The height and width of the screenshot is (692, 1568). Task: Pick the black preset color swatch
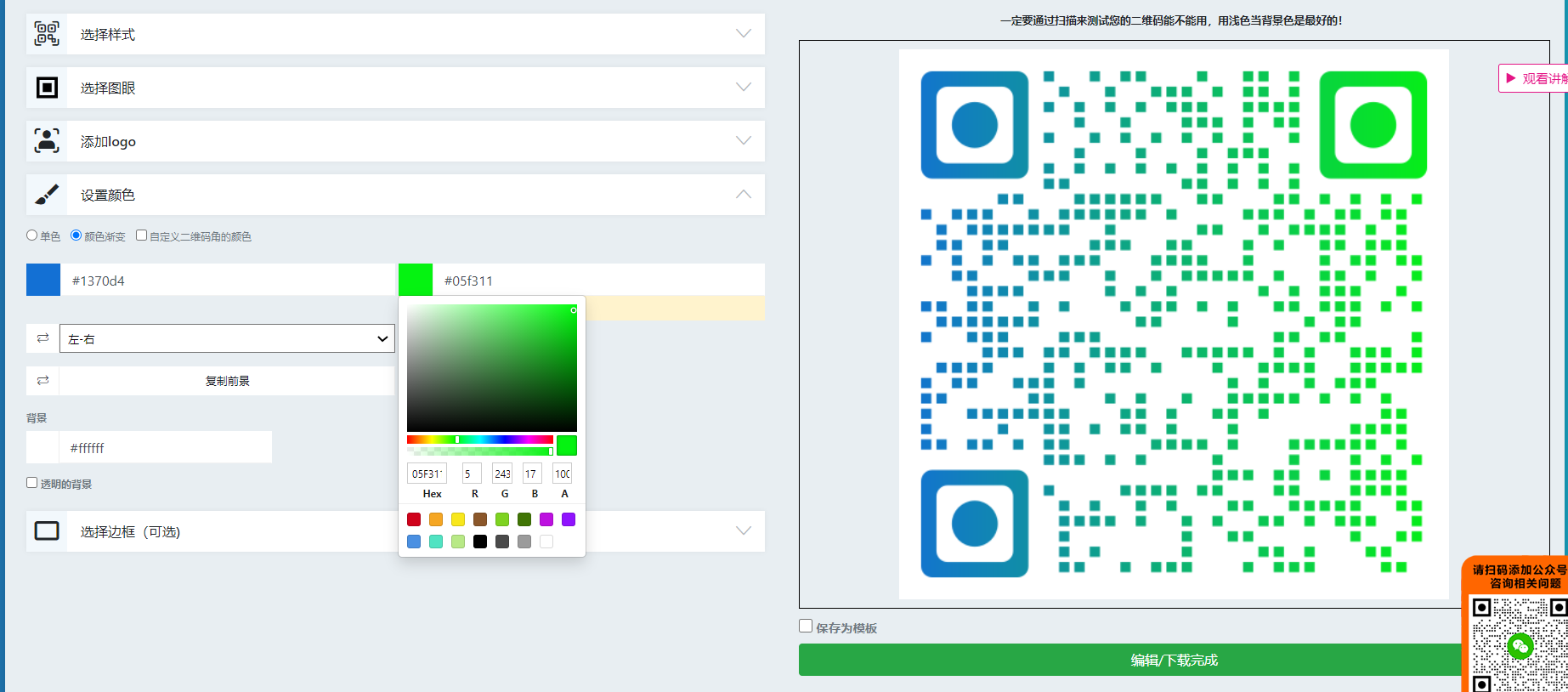[480, 542]
